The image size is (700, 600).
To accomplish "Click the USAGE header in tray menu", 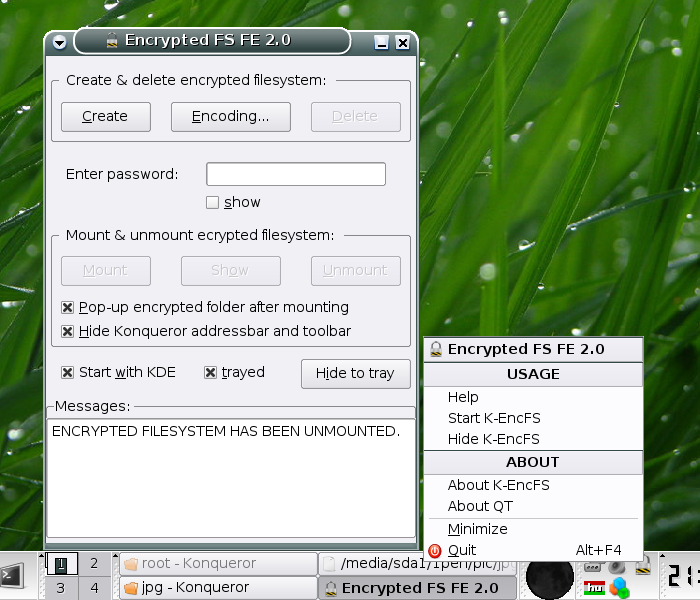I will [x=533, y=374].
